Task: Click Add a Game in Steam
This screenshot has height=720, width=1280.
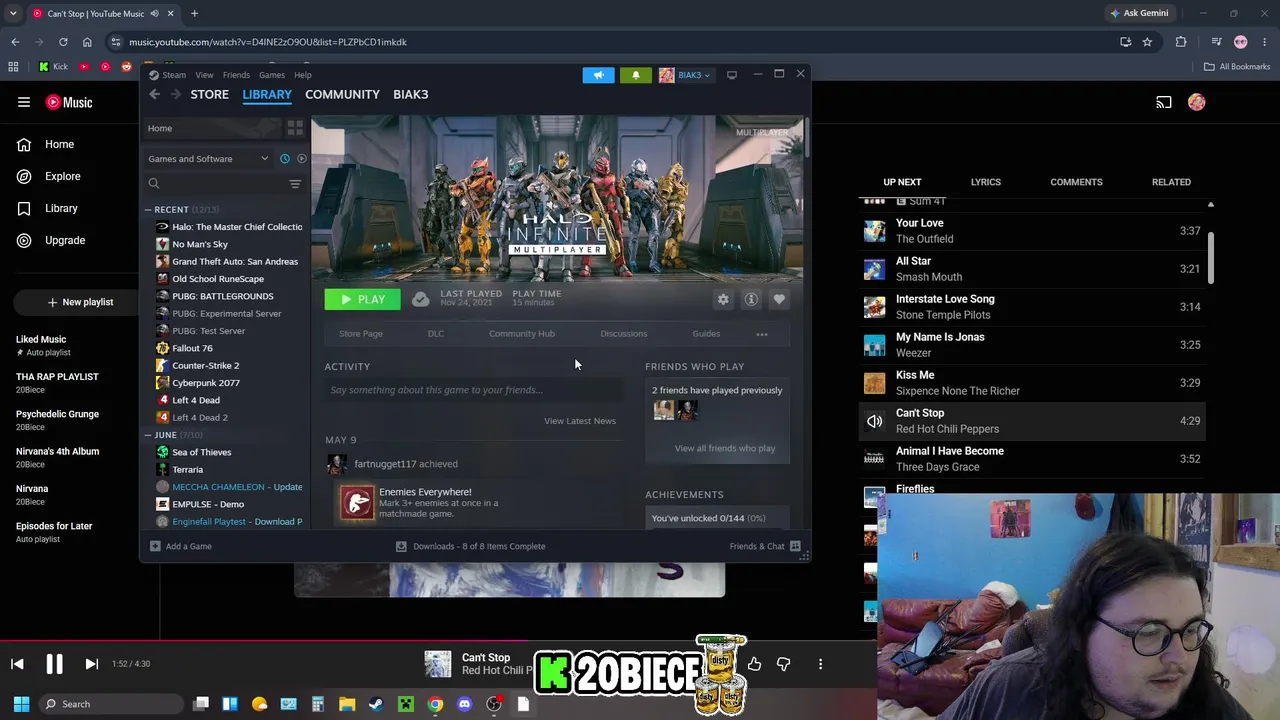Action: tap(181, 546)
